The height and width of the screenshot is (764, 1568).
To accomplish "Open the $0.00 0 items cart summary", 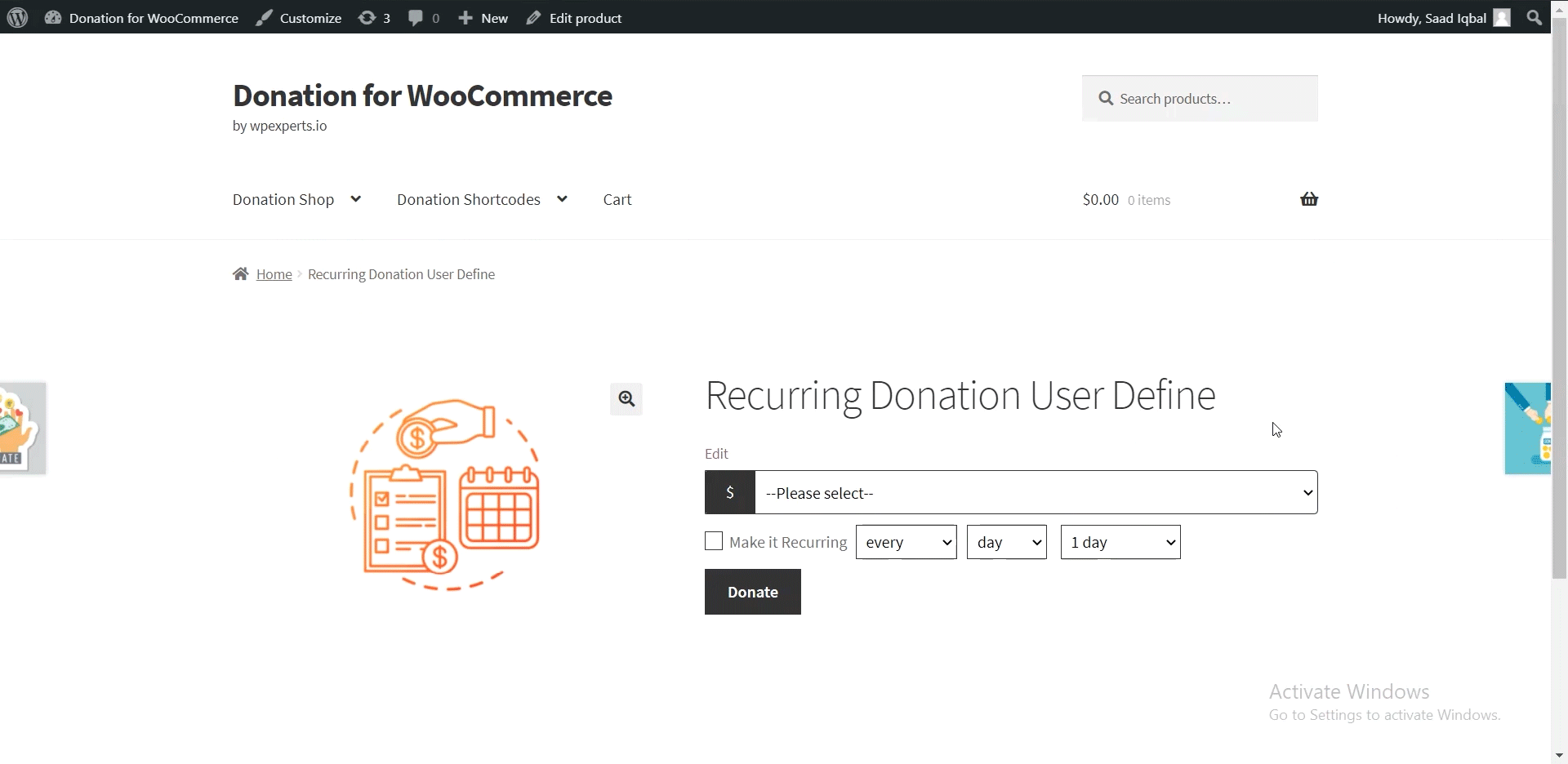I will coord(1126,200).
